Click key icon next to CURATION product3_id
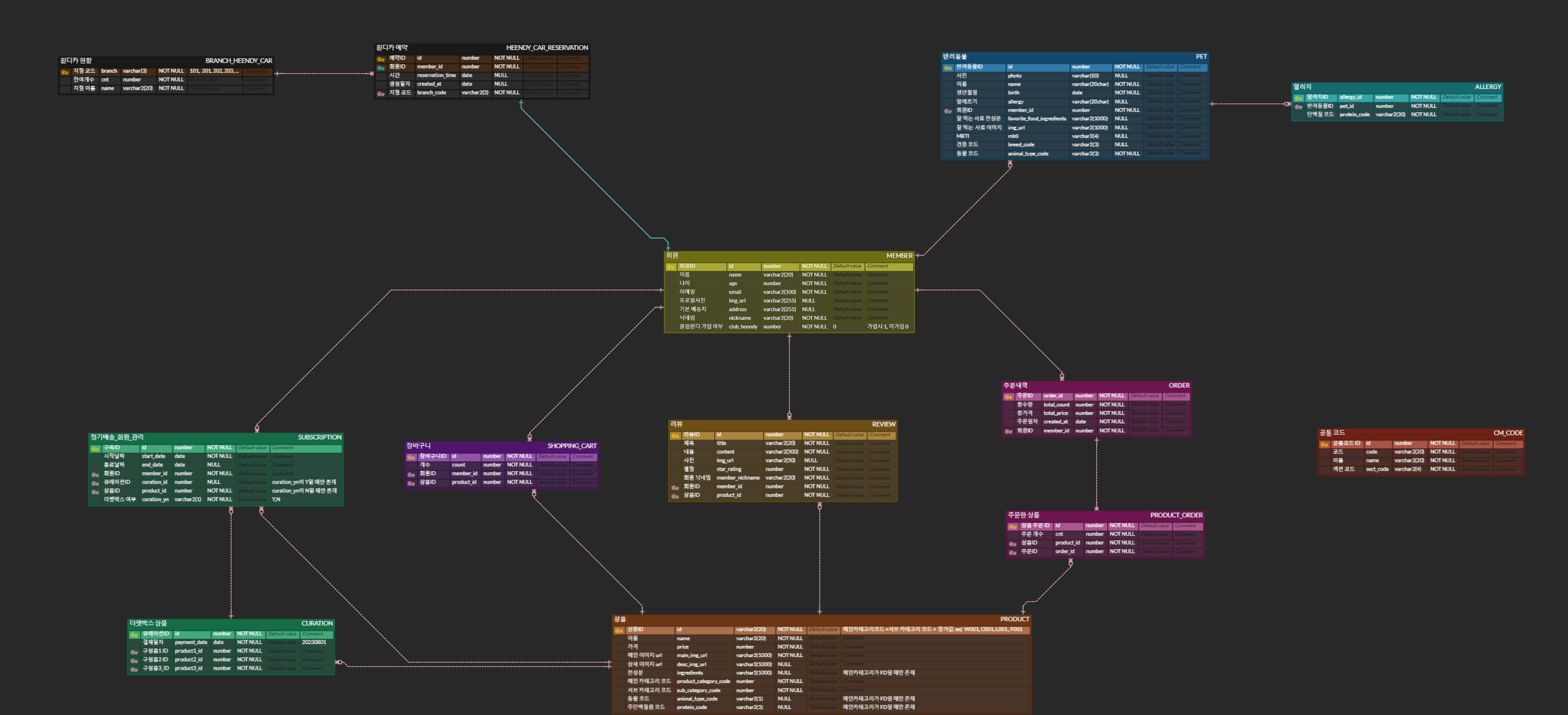 click(x=134, y=670)
